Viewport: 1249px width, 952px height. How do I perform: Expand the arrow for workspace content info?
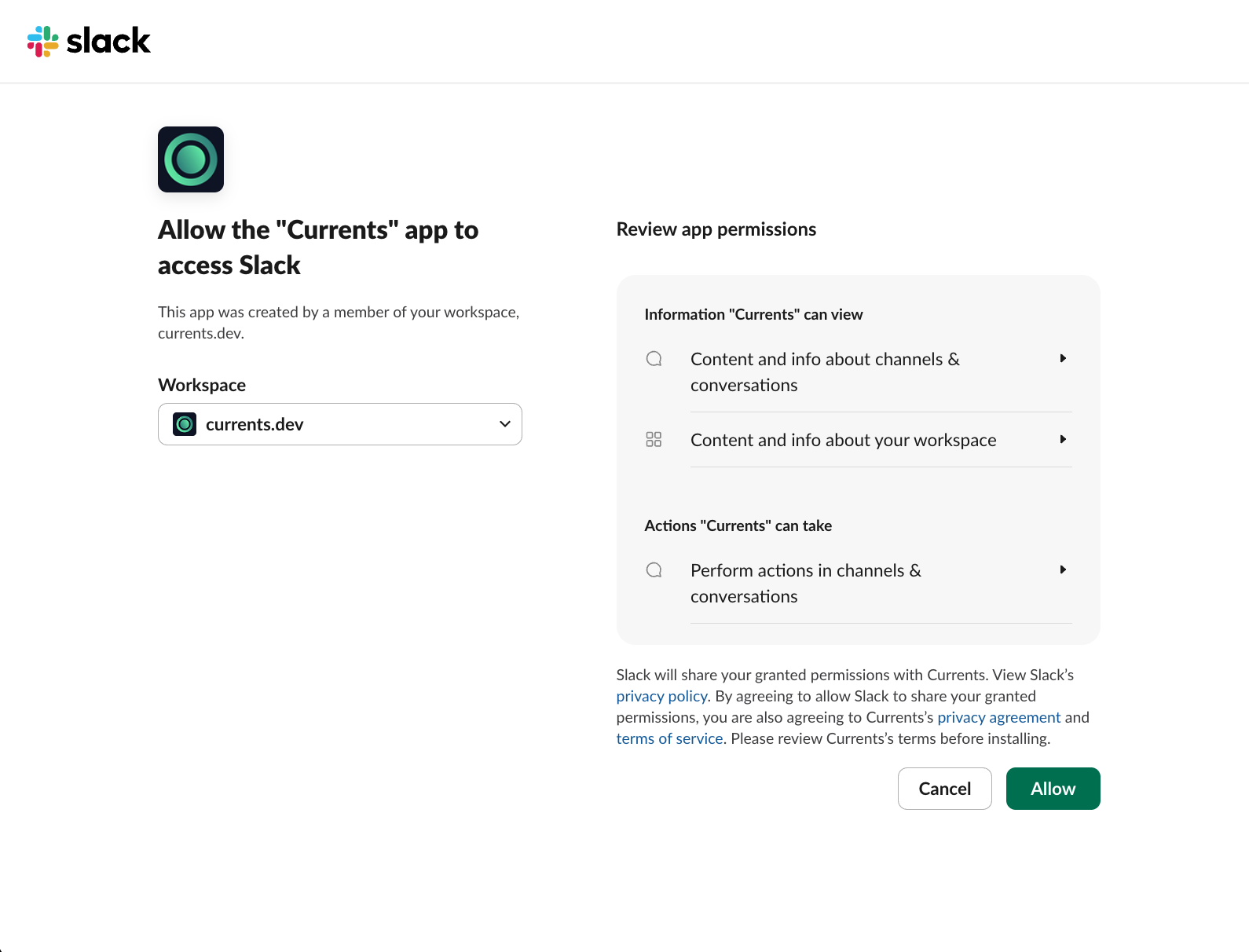1063,439
